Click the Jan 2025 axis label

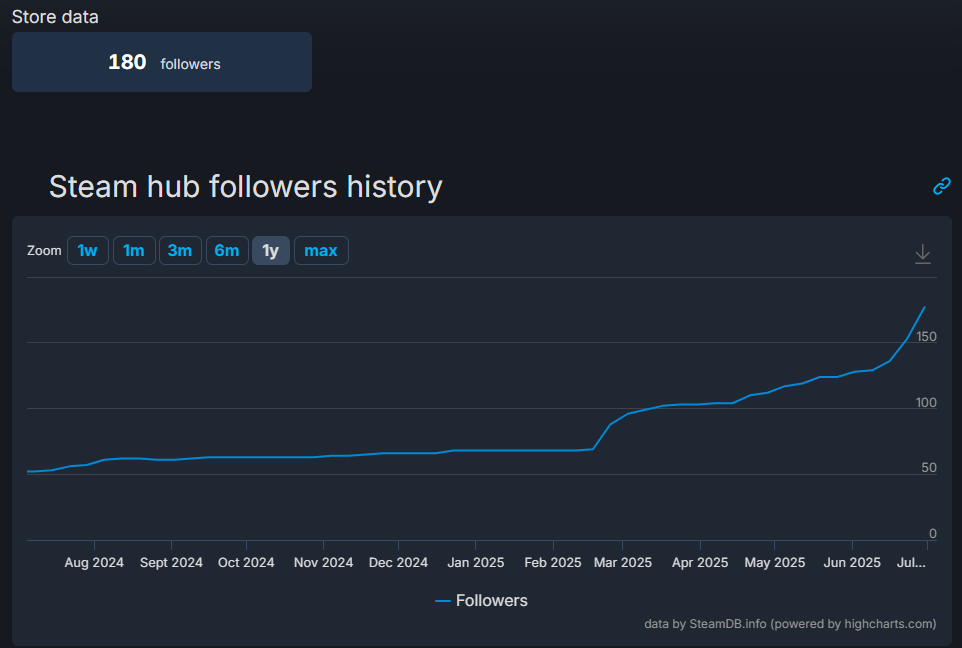point(475,562)
